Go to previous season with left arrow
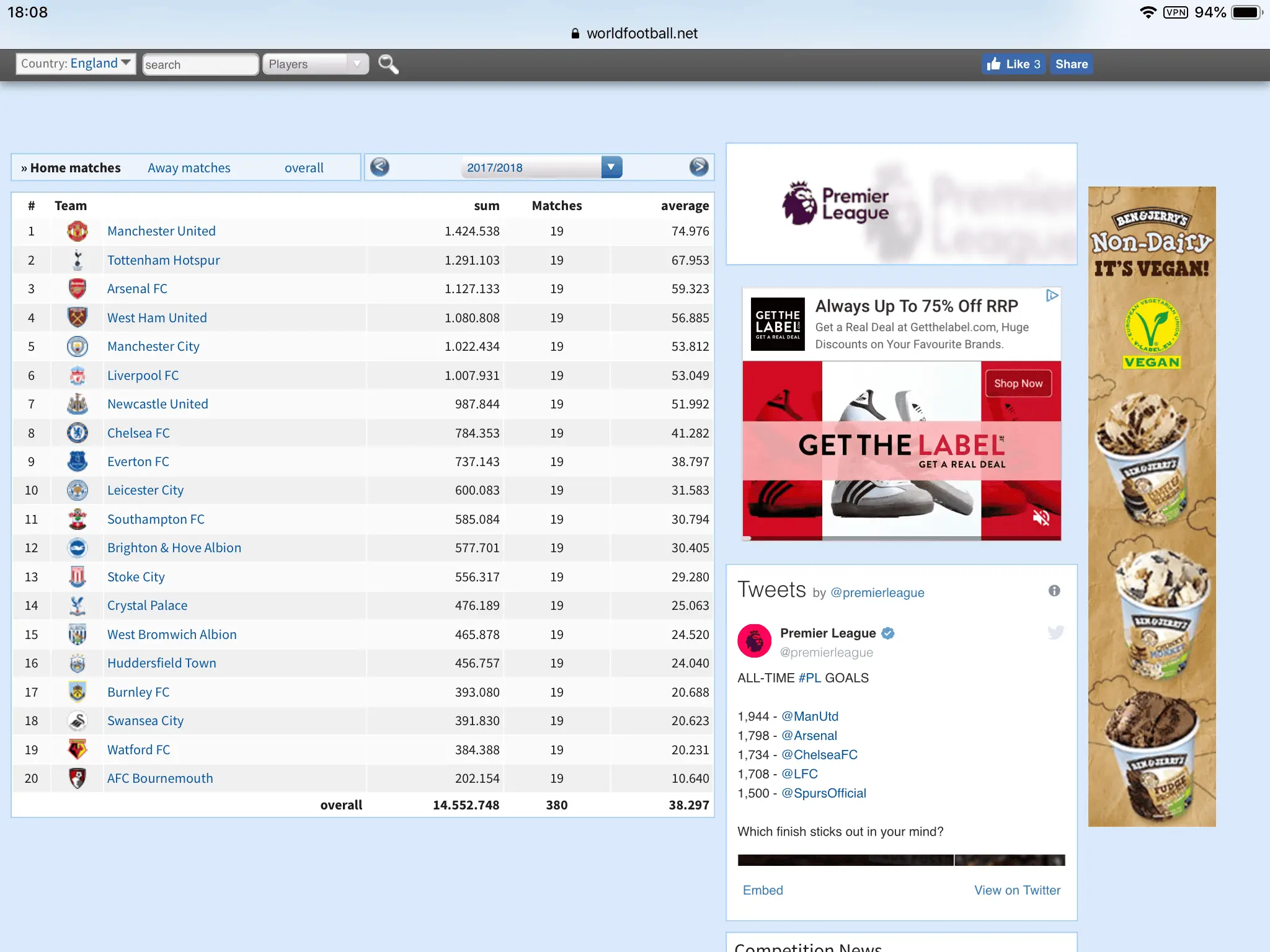The image size is (1270, 952). tap(380, 167)
